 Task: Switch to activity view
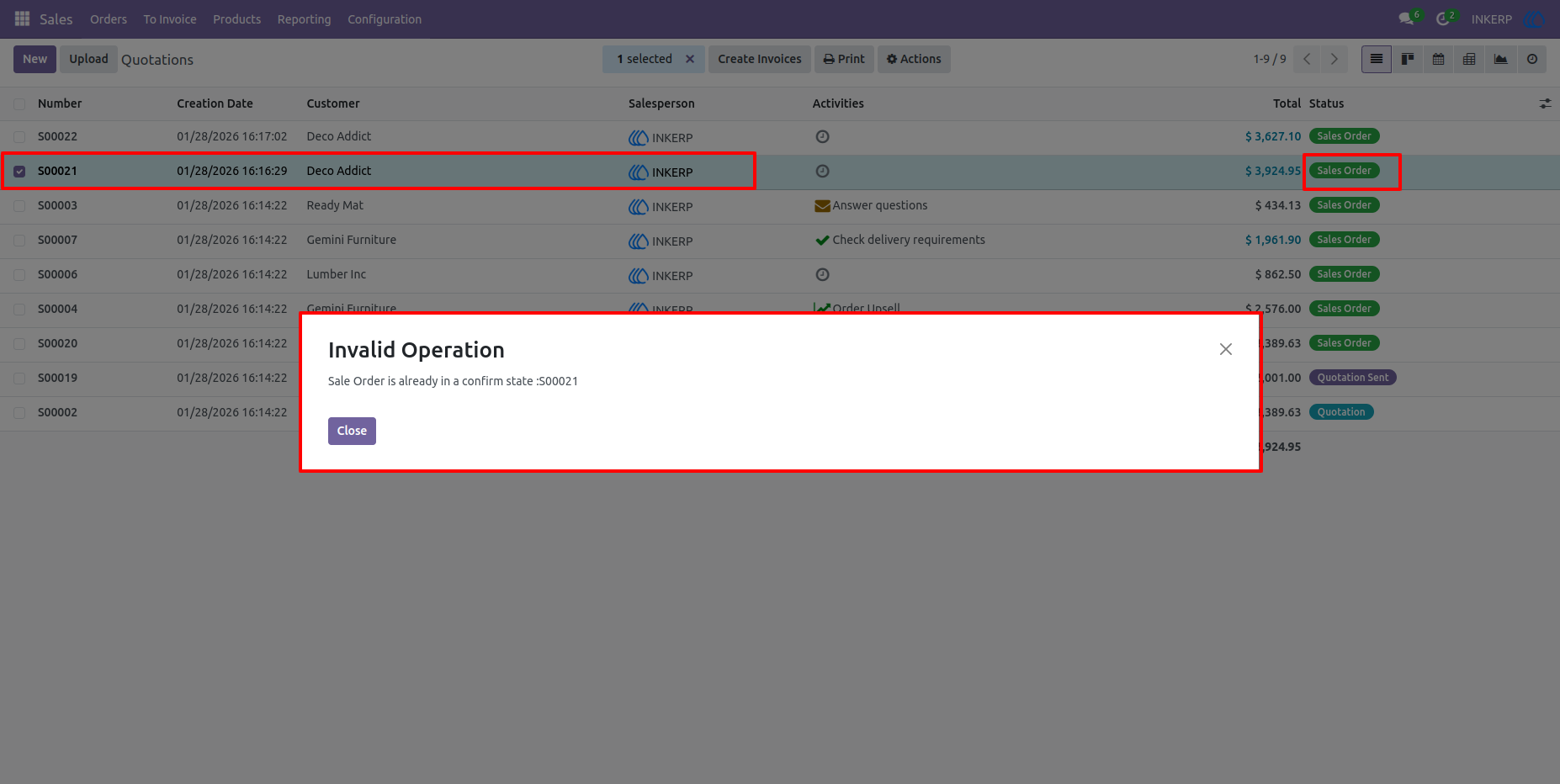coord(1532,59)
